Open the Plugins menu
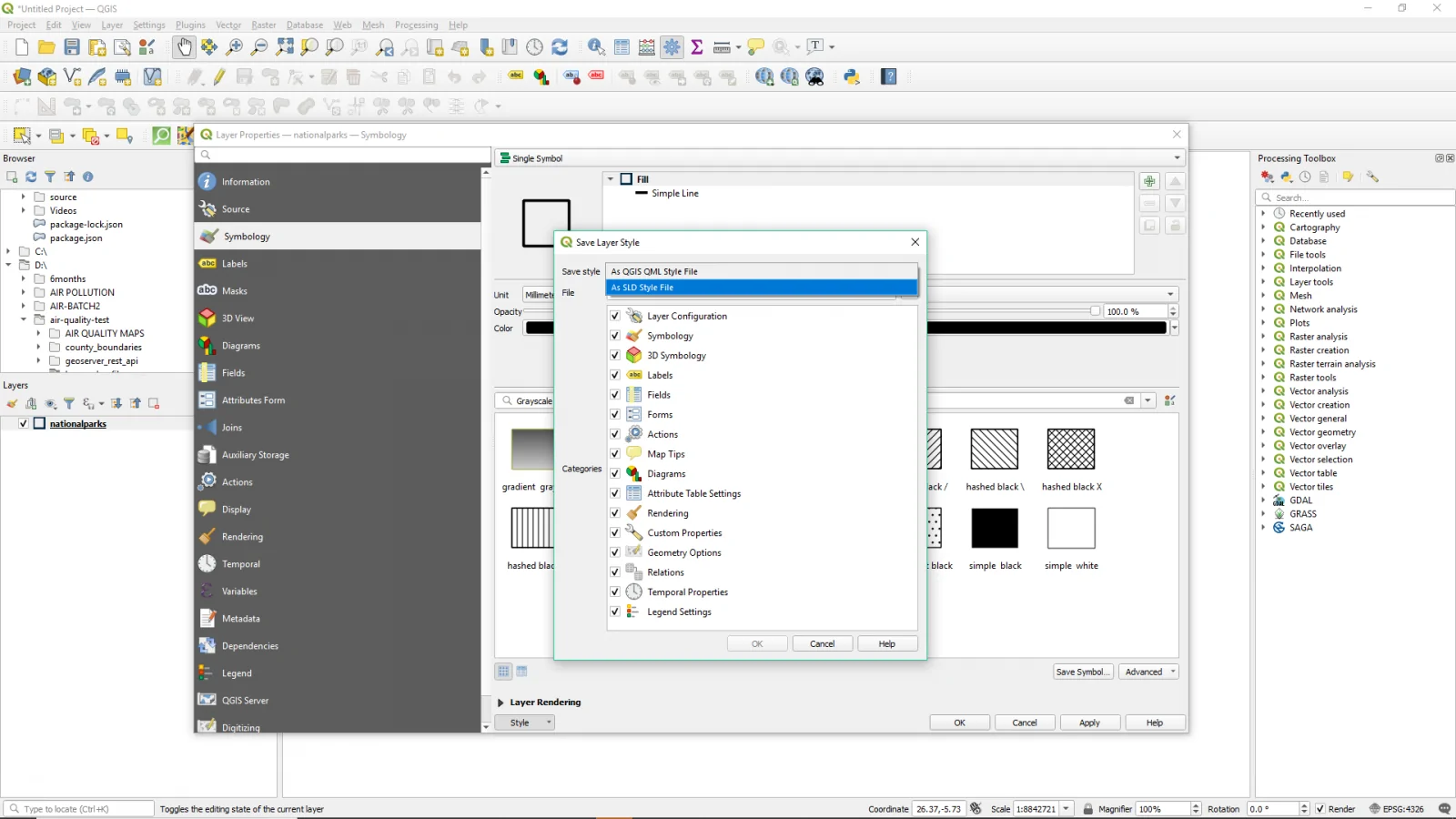1456x819 pixels. (x=190, y=25)
